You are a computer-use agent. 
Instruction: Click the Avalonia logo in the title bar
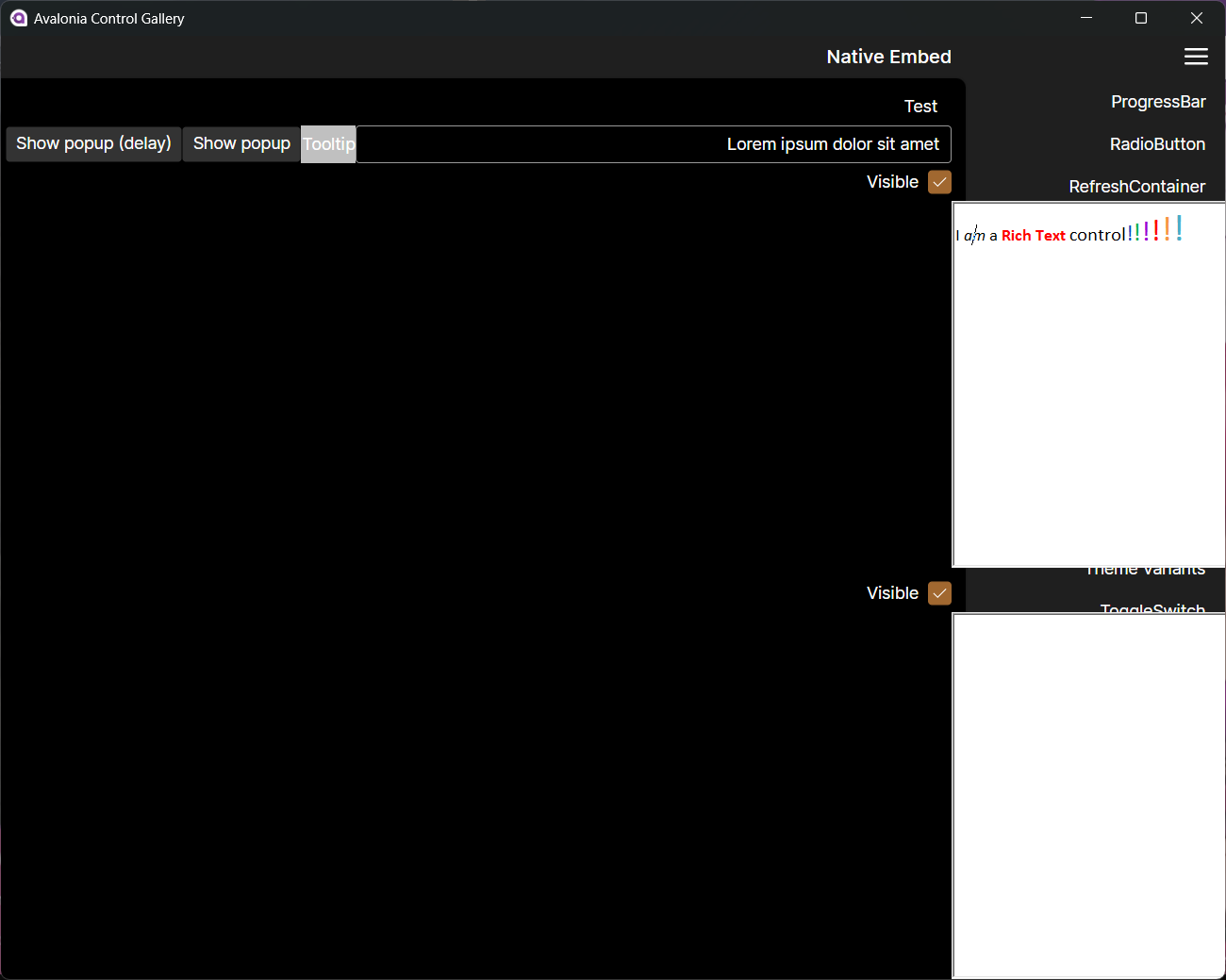point(19,18)
